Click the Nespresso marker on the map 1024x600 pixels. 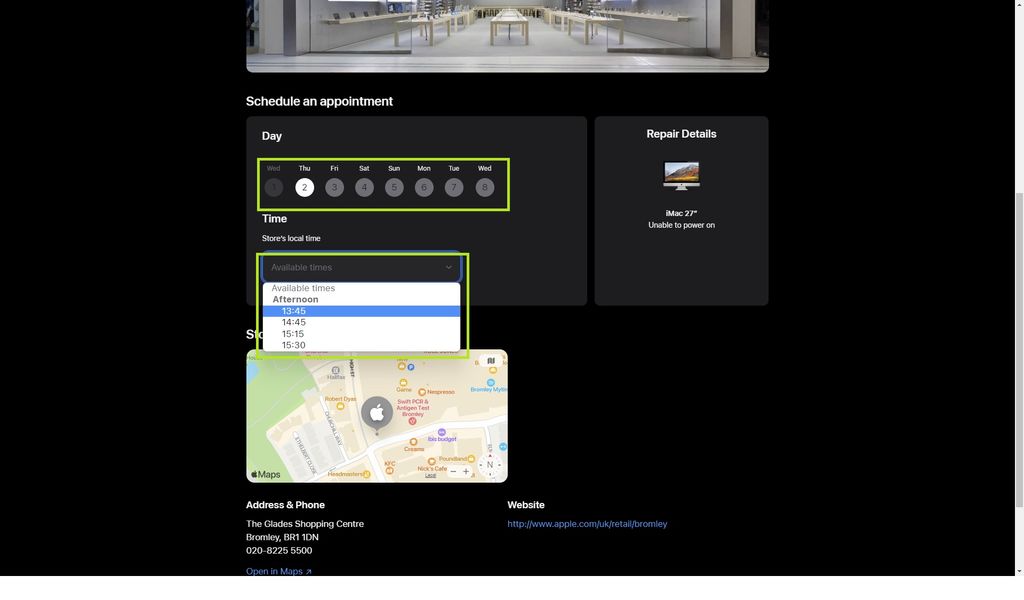(423, 392)
